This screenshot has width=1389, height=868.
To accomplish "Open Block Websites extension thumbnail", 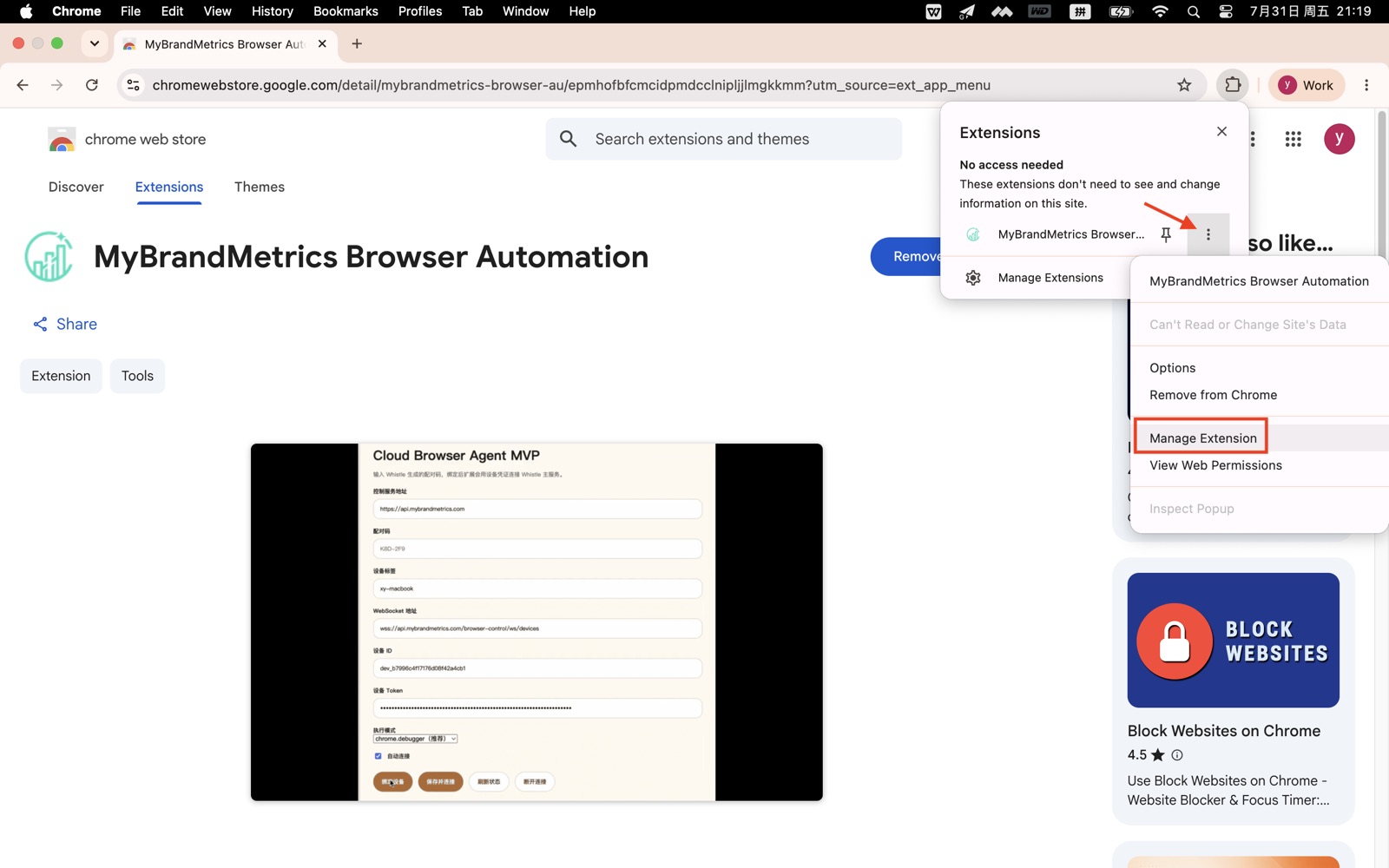I will pyautogui.click(x=1233, y=640).
